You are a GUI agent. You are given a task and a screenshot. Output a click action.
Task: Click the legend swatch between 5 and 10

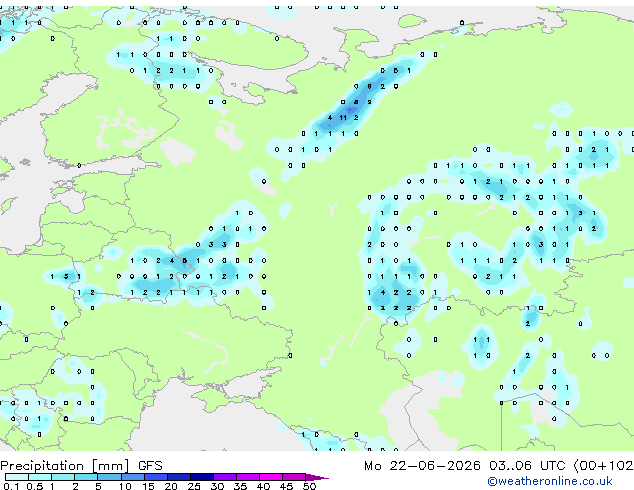coord(109,477)
